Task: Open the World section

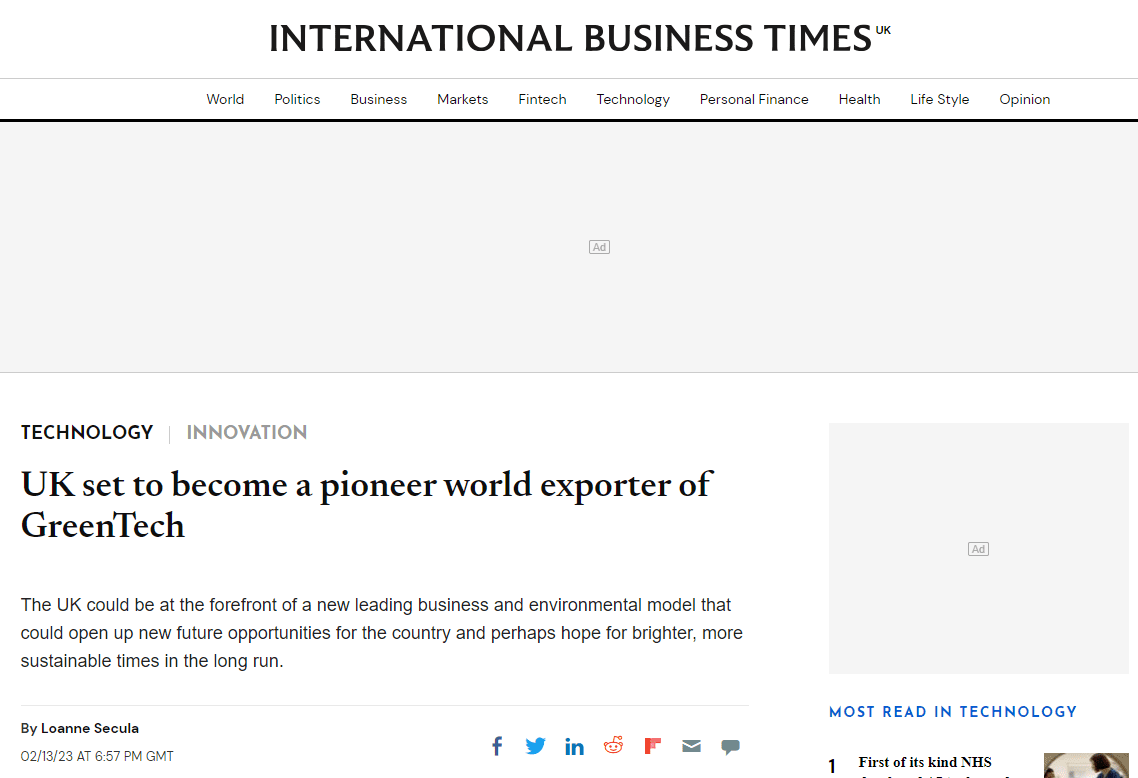Action: 225,99
